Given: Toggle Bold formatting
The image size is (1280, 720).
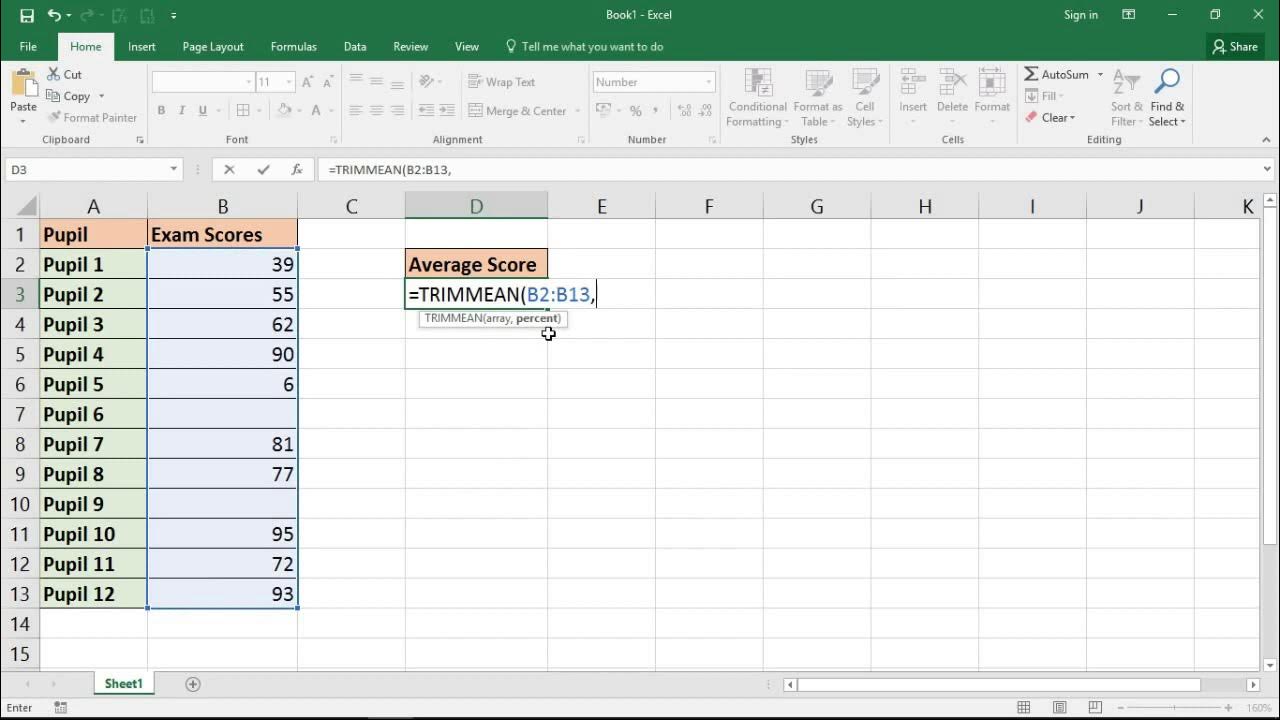Looking at the screenshot, I should pyautogui.click(x=161, y=111).
